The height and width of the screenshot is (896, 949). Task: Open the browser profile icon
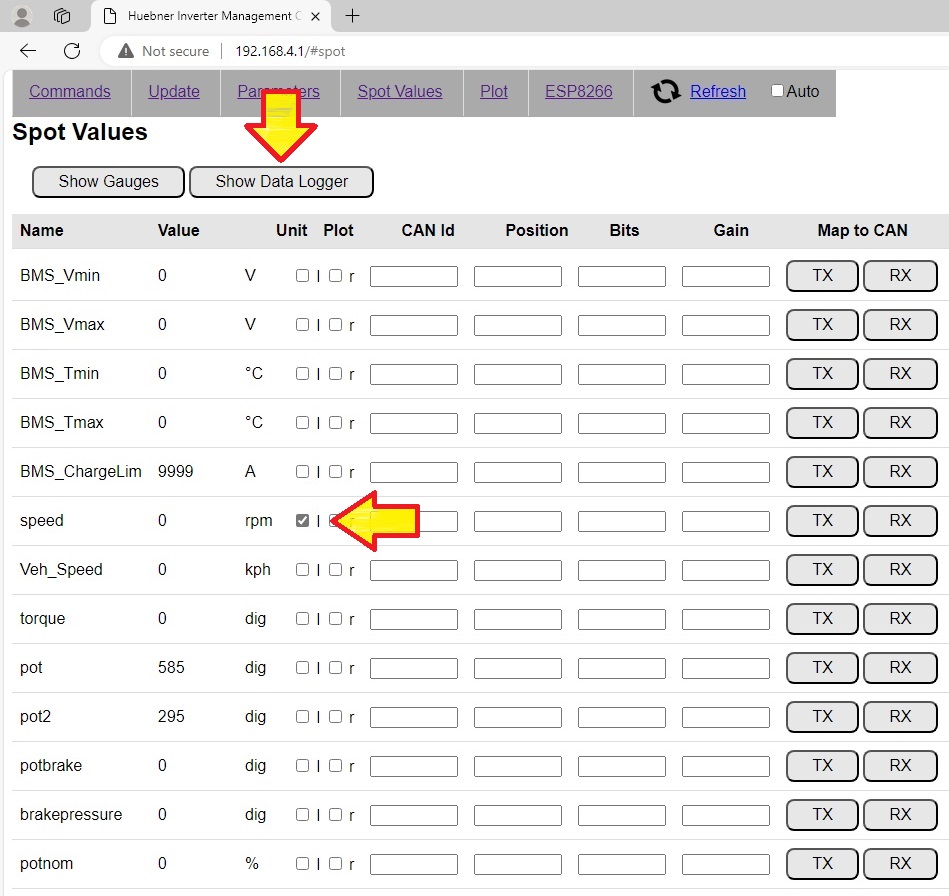pyautogui.click(x=22, y=16)
